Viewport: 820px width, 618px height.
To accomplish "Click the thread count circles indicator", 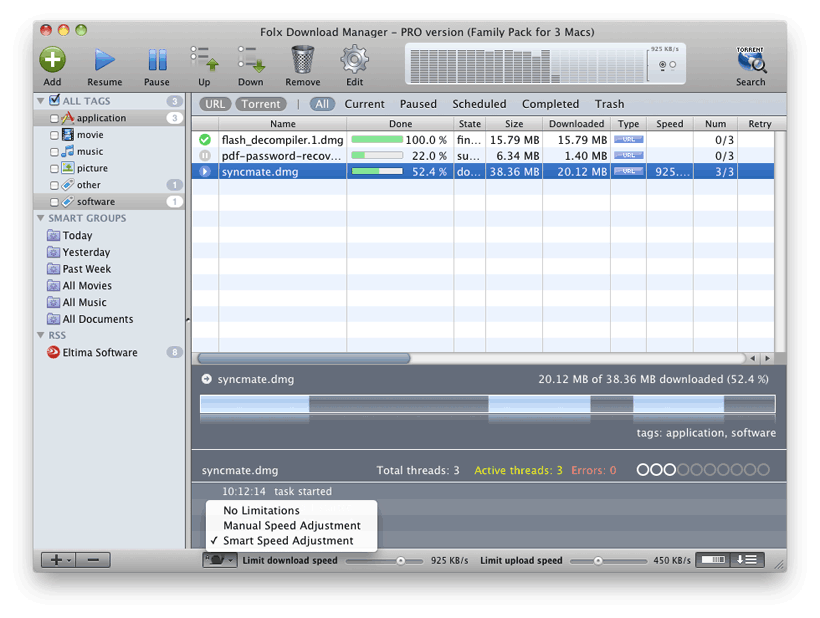I will (703, 470).
